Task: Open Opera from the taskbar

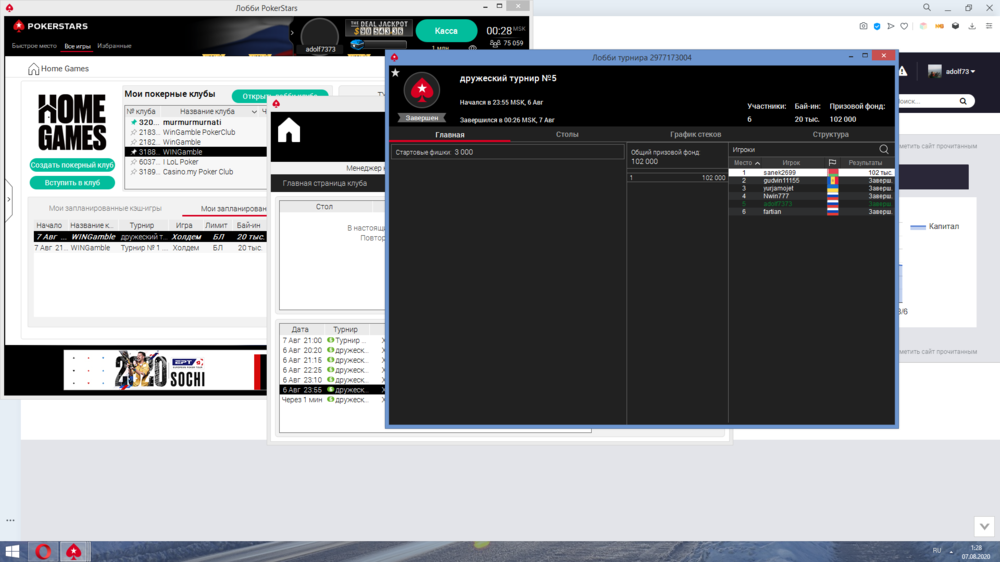Action: click(x=44, y=551)
